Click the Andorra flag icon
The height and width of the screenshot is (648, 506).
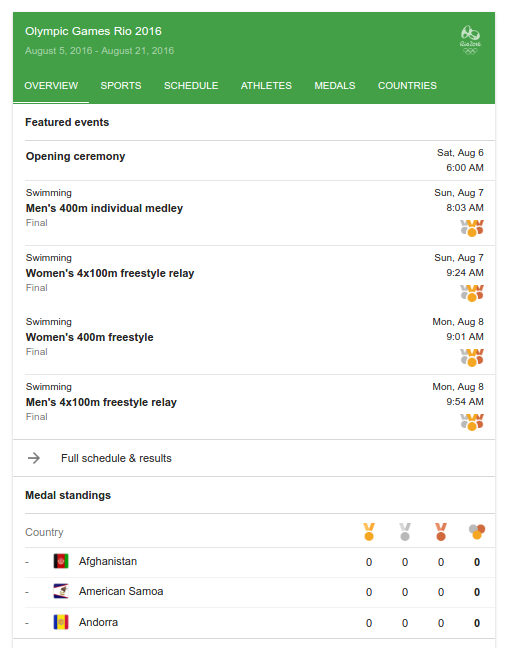coord(61,622)
